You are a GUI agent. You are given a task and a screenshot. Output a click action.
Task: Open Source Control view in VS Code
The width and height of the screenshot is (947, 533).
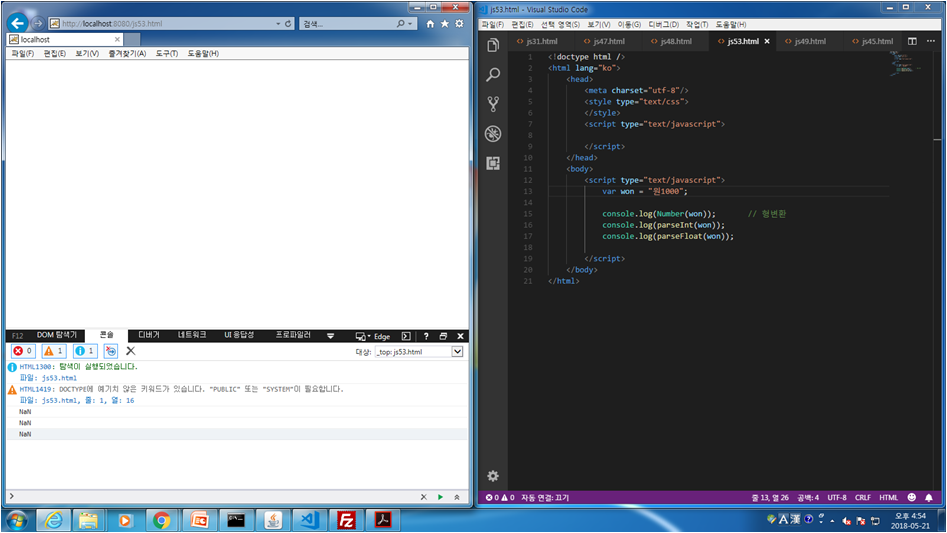[493, 104]
